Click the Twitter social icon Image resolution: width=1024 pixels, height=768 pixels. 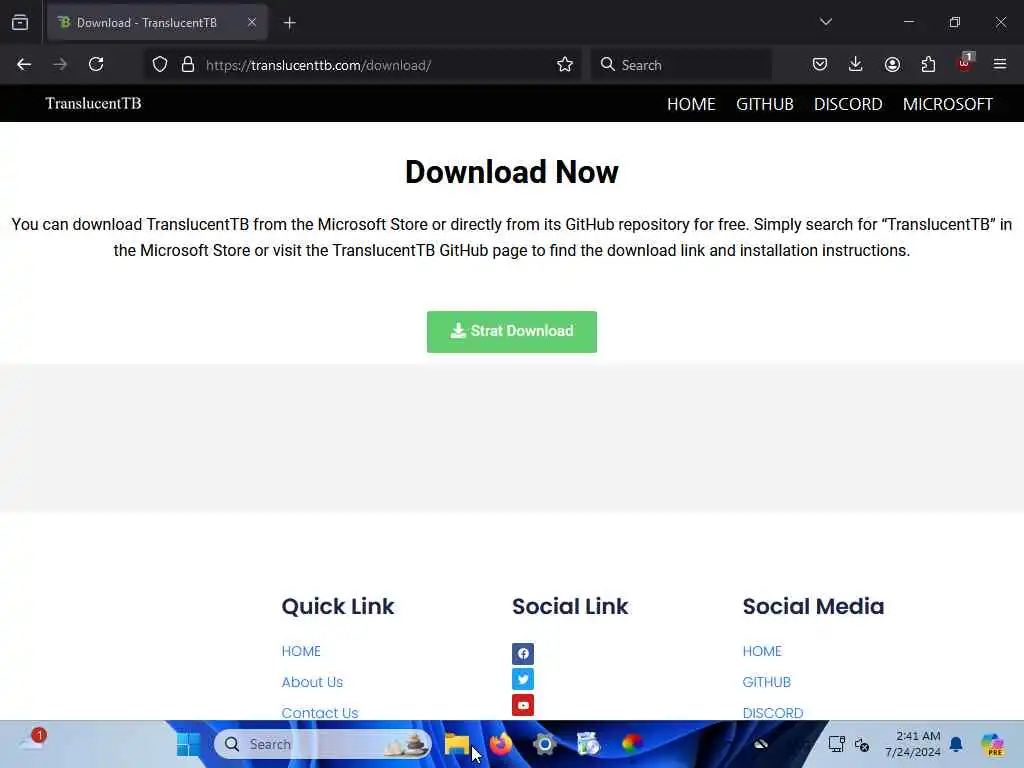pos(522,679)
